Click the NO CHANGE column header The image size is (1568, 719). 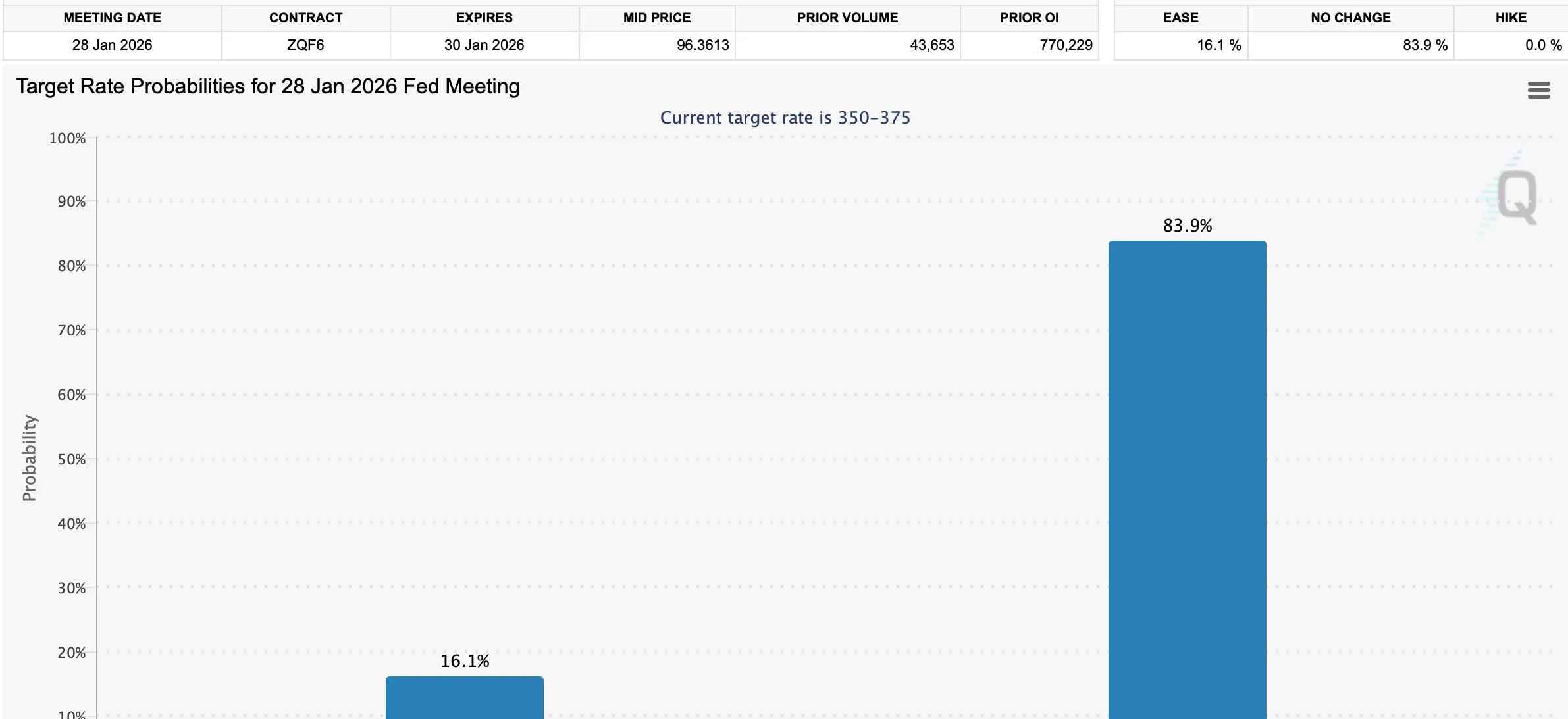click(x=1350, y=18)
